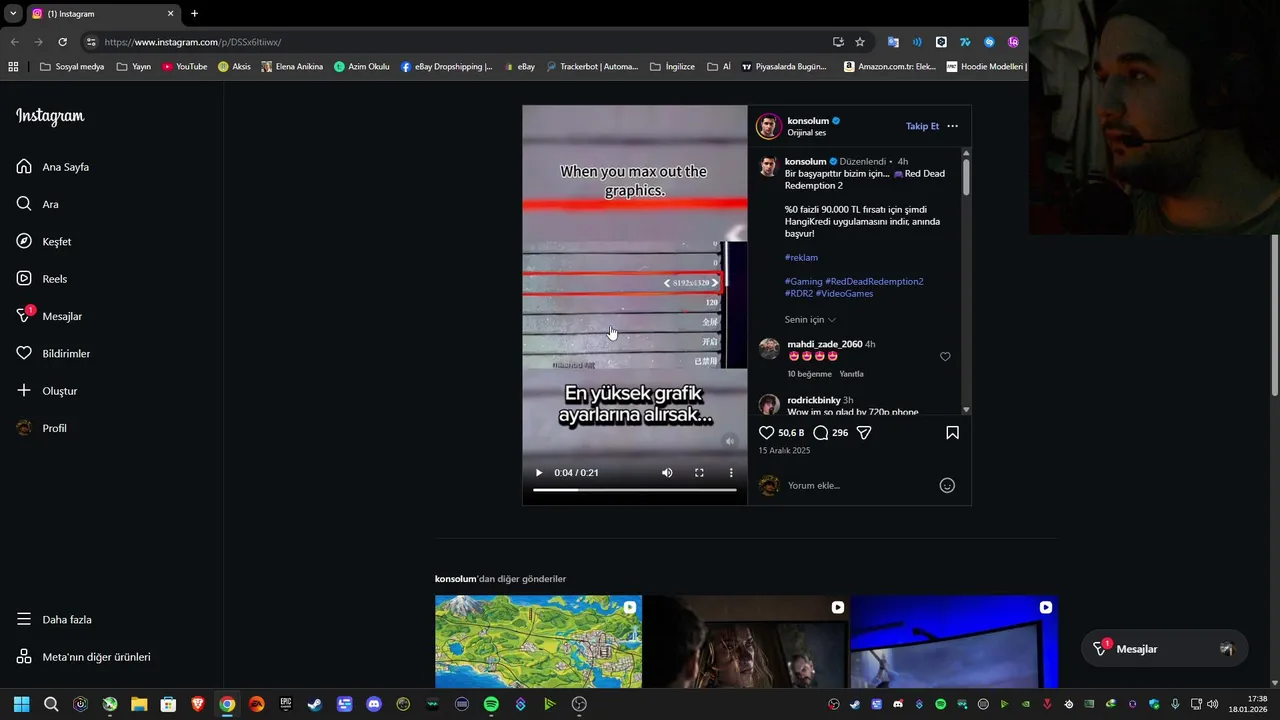Expand the Senin için comment sort dropdown

point(810,320)
